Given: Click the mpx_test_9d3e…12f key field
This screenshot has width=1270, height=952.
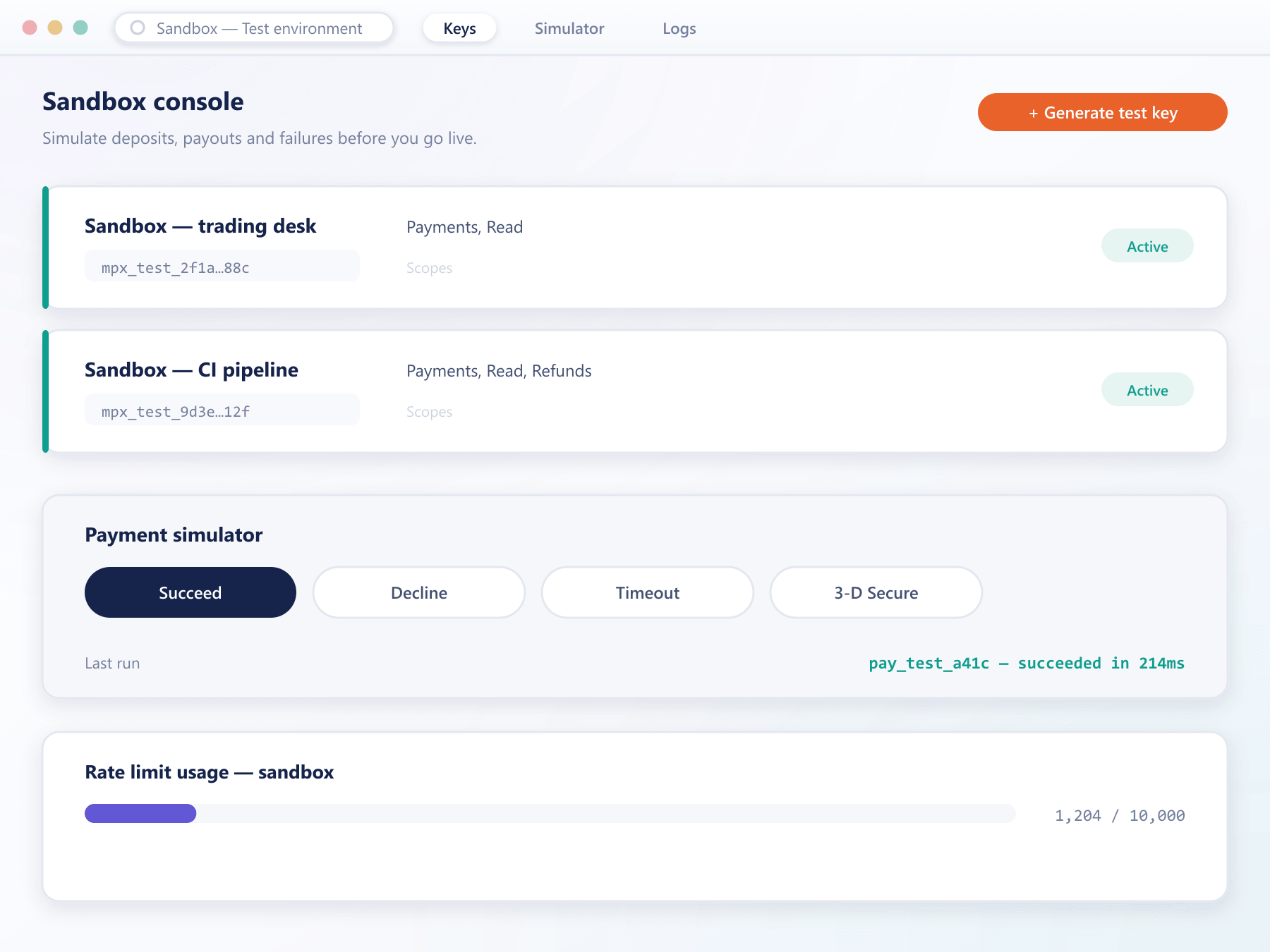Looking at the screenshot, I should pos(222,410).
